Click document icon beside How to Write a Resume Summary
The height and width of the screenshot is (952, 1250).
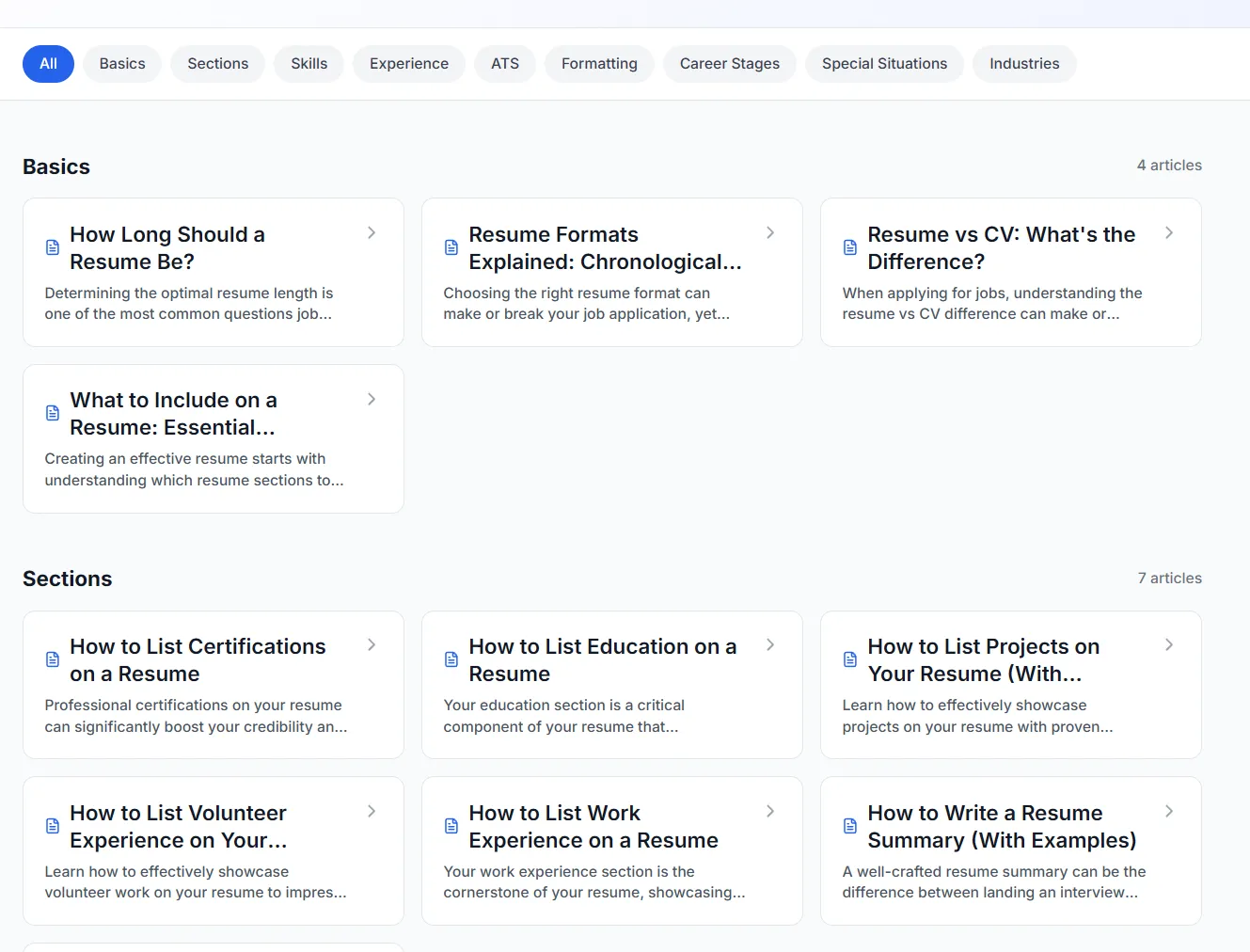click(850, 826)
